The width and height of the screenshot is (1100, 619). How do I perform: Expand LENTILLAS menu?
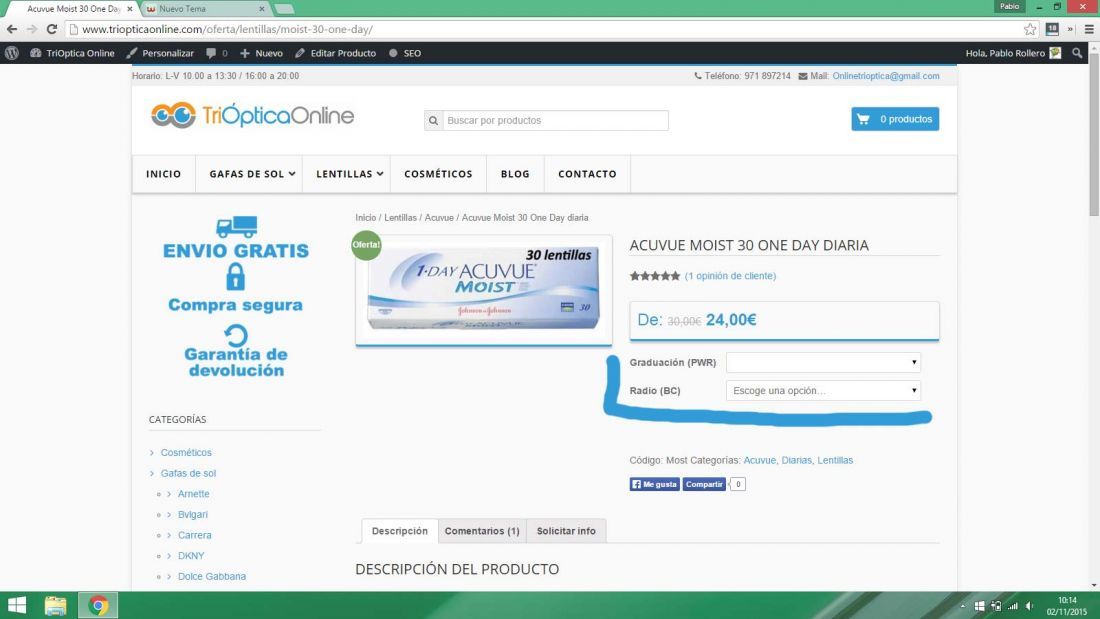pos(349,174)
